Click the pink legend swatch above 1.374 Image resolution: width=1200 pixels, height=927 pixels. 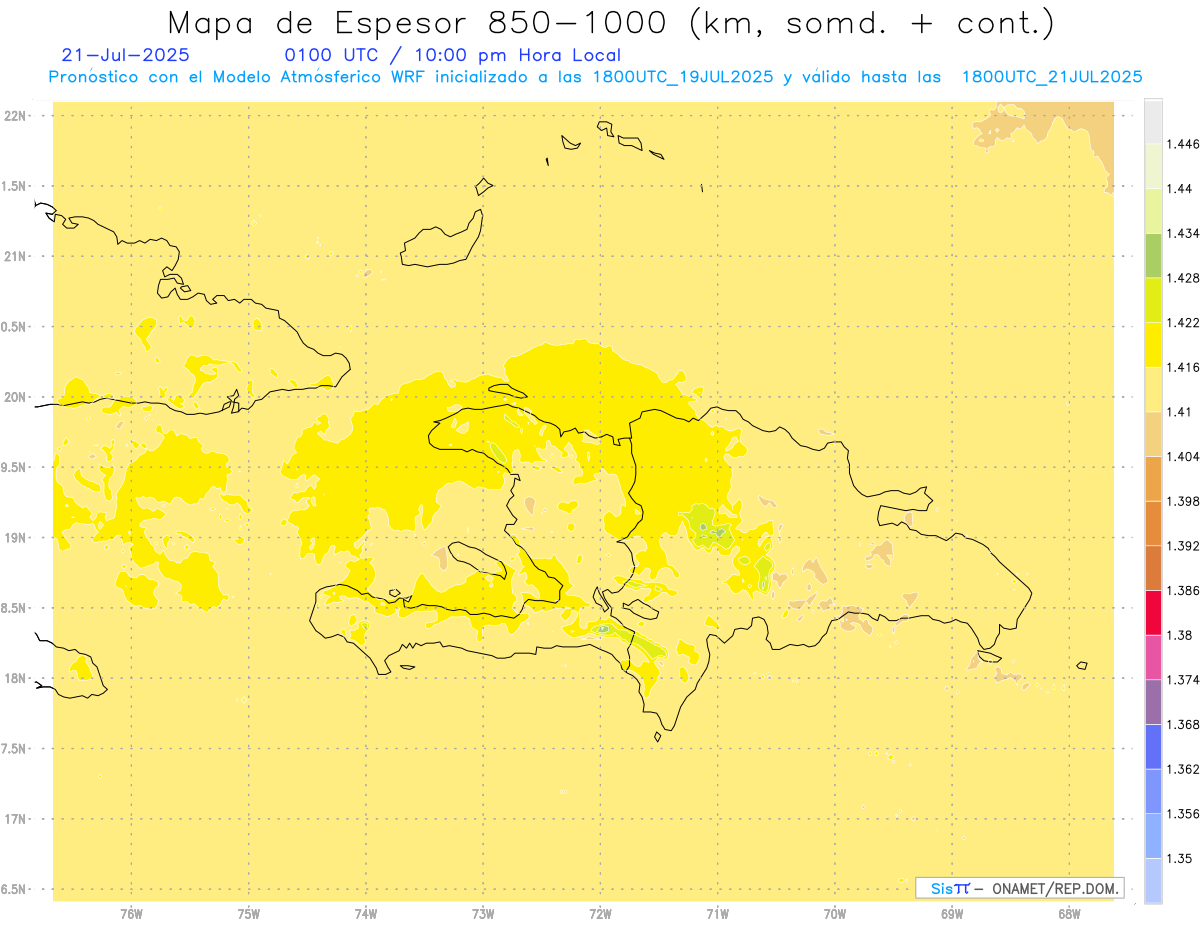[1153, 657]
